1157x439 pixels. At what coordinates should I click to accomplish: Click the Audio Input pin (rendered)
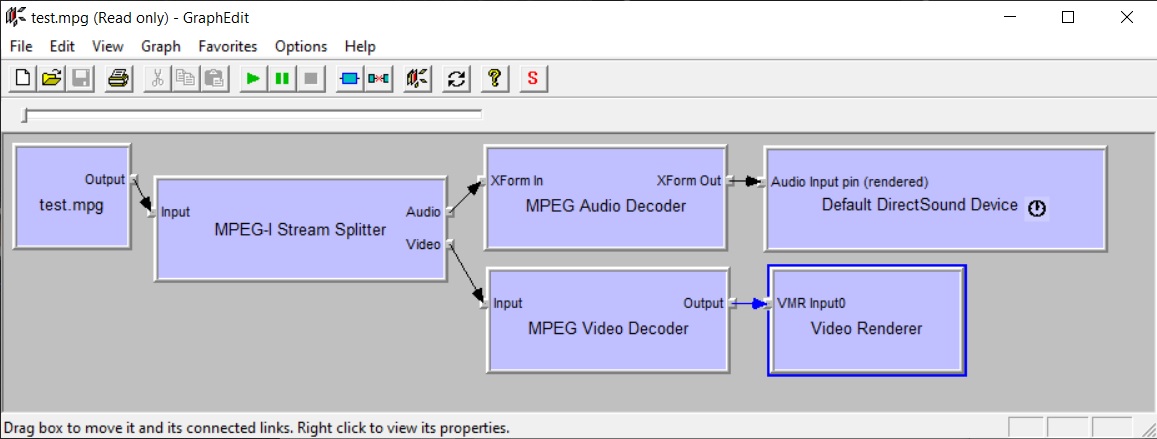tap(763, 182)
